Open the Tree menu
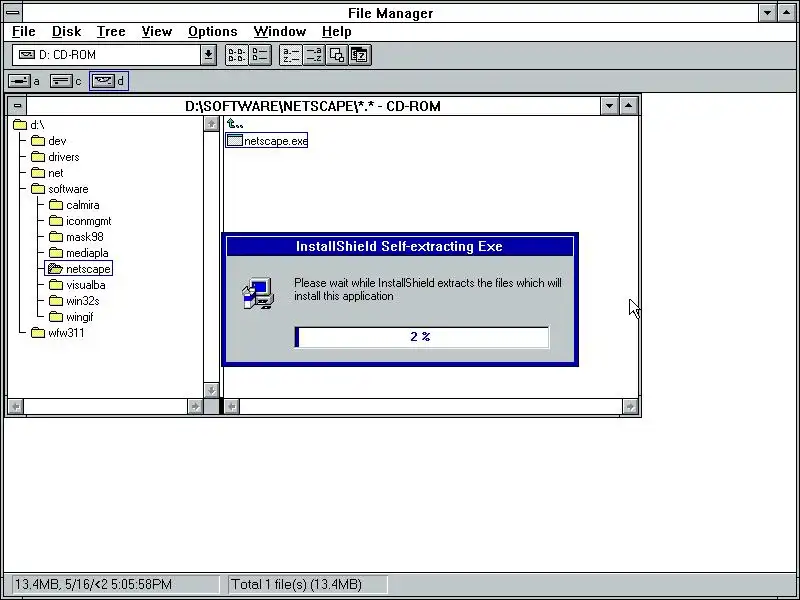Screen dimensions: 800x600 point(111,32)
